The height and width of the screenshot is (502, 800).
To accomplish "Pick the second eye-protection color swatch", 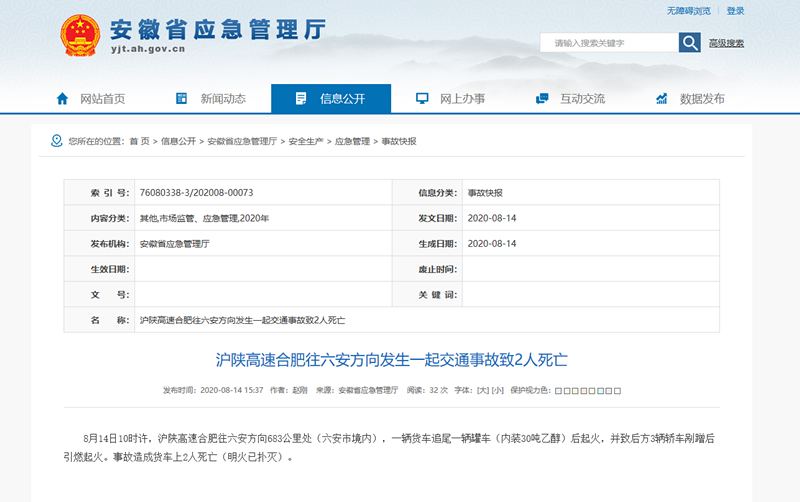I will pyautogui.click(x=567, y=391).
